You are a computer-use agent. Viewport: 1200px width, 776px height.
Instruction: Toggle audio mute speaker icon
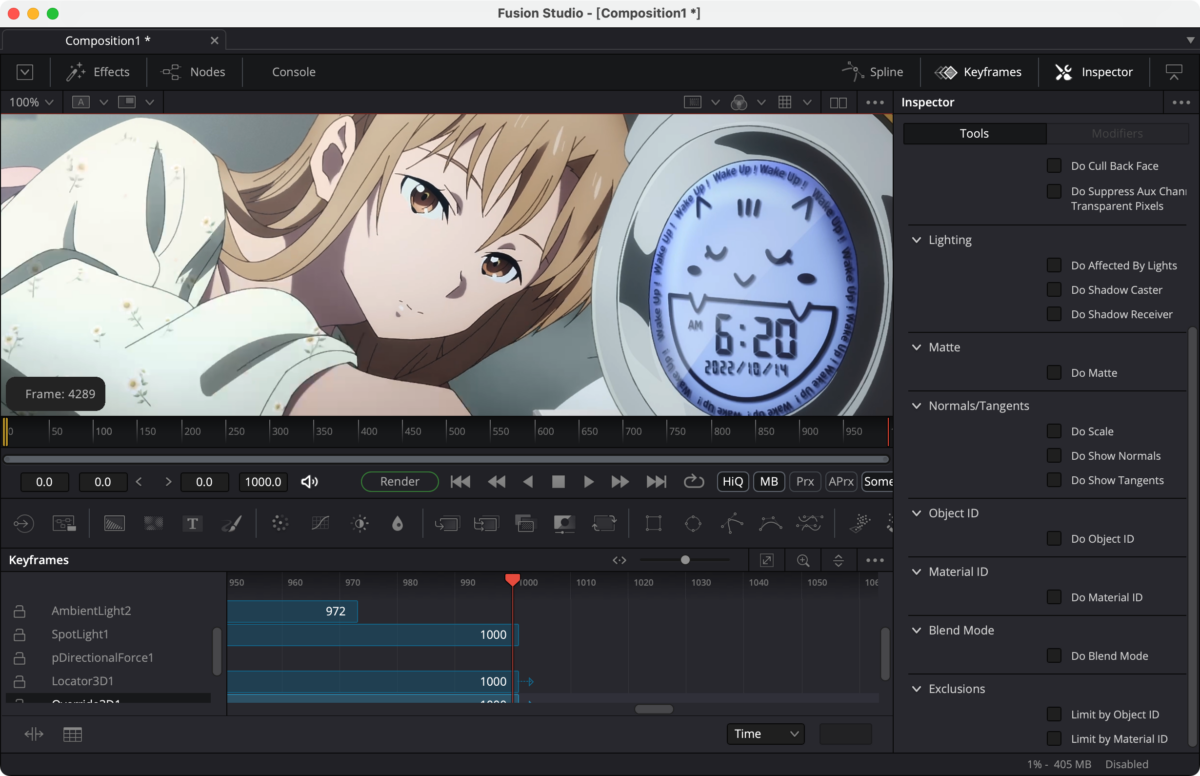pos(310,482)
